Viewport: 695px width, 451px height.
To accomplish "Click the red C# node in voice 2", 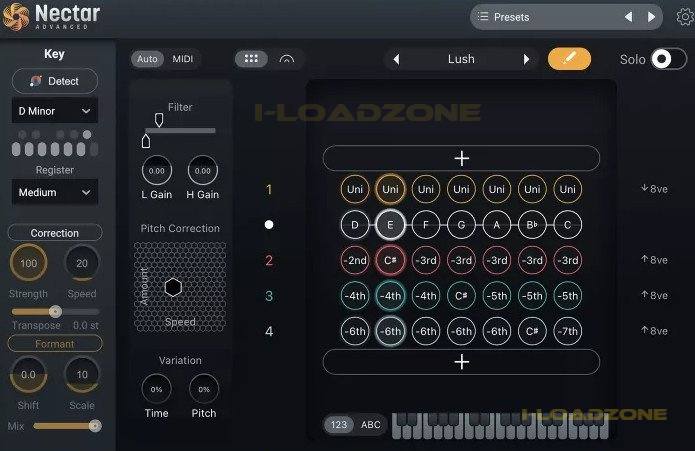I will 390,260.
